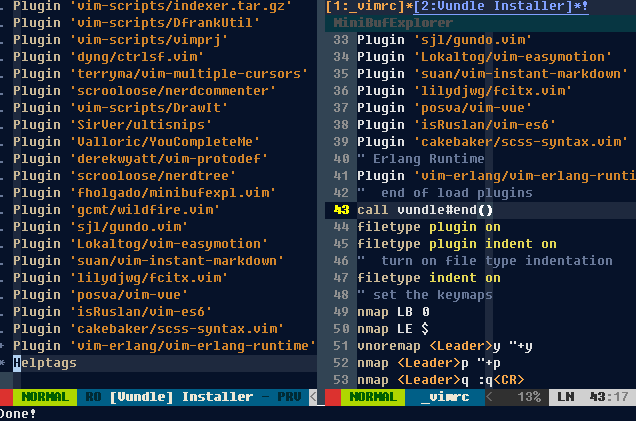This screenshot has height=421, width=636.
Task: Select 'fholgado/minibufexpl.vim' in Vundle Installer
Action: pyautogui.click(x=173, y=193)
